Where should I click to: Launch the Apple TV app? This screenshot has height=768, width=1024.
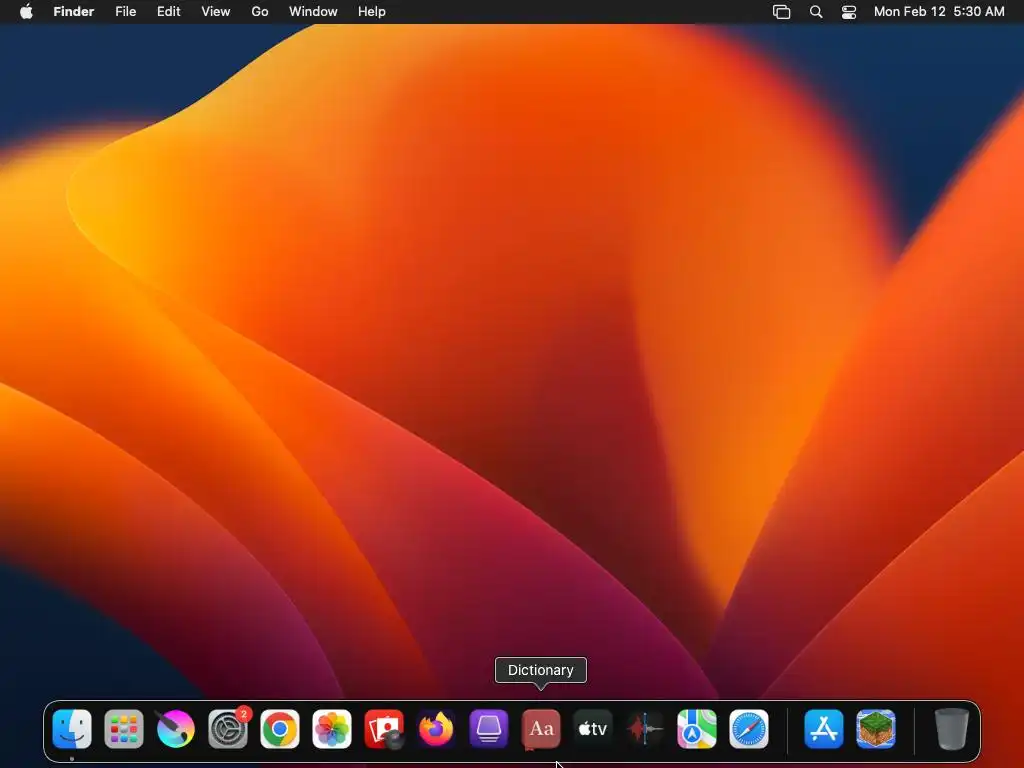pos(593,729)
